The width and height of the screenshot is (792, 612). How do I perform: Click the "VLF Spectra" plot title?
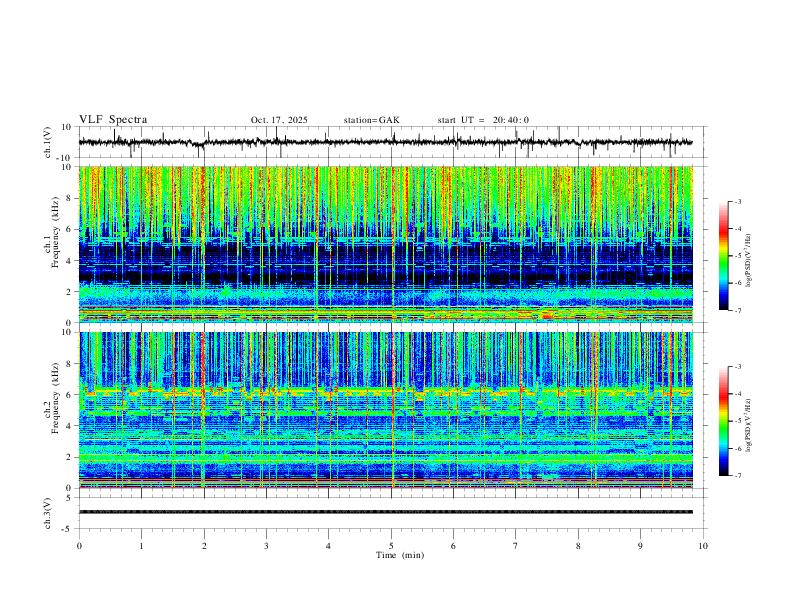point(113,120)
